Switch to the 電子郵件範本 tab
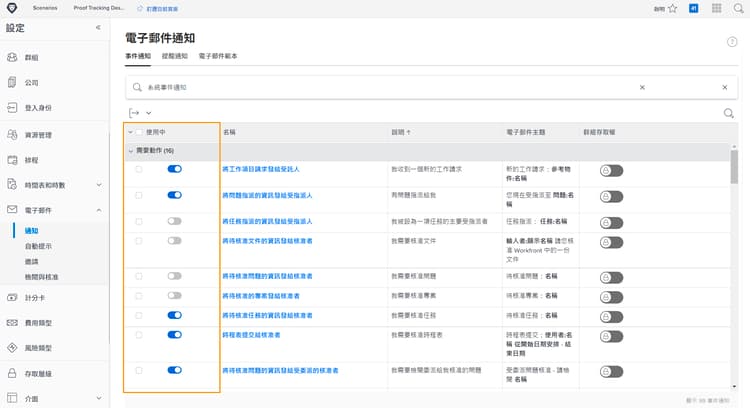The width and height of the screenshot is (750, 408). (x=218, y=56)
